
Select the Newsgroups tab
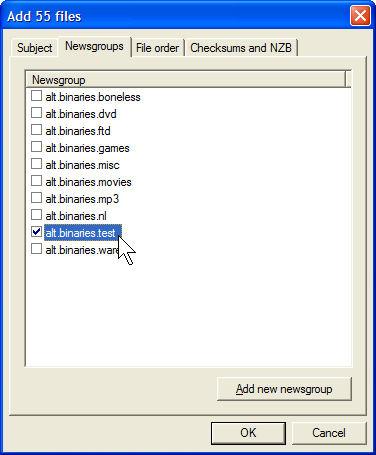click(x=94, y=46)
